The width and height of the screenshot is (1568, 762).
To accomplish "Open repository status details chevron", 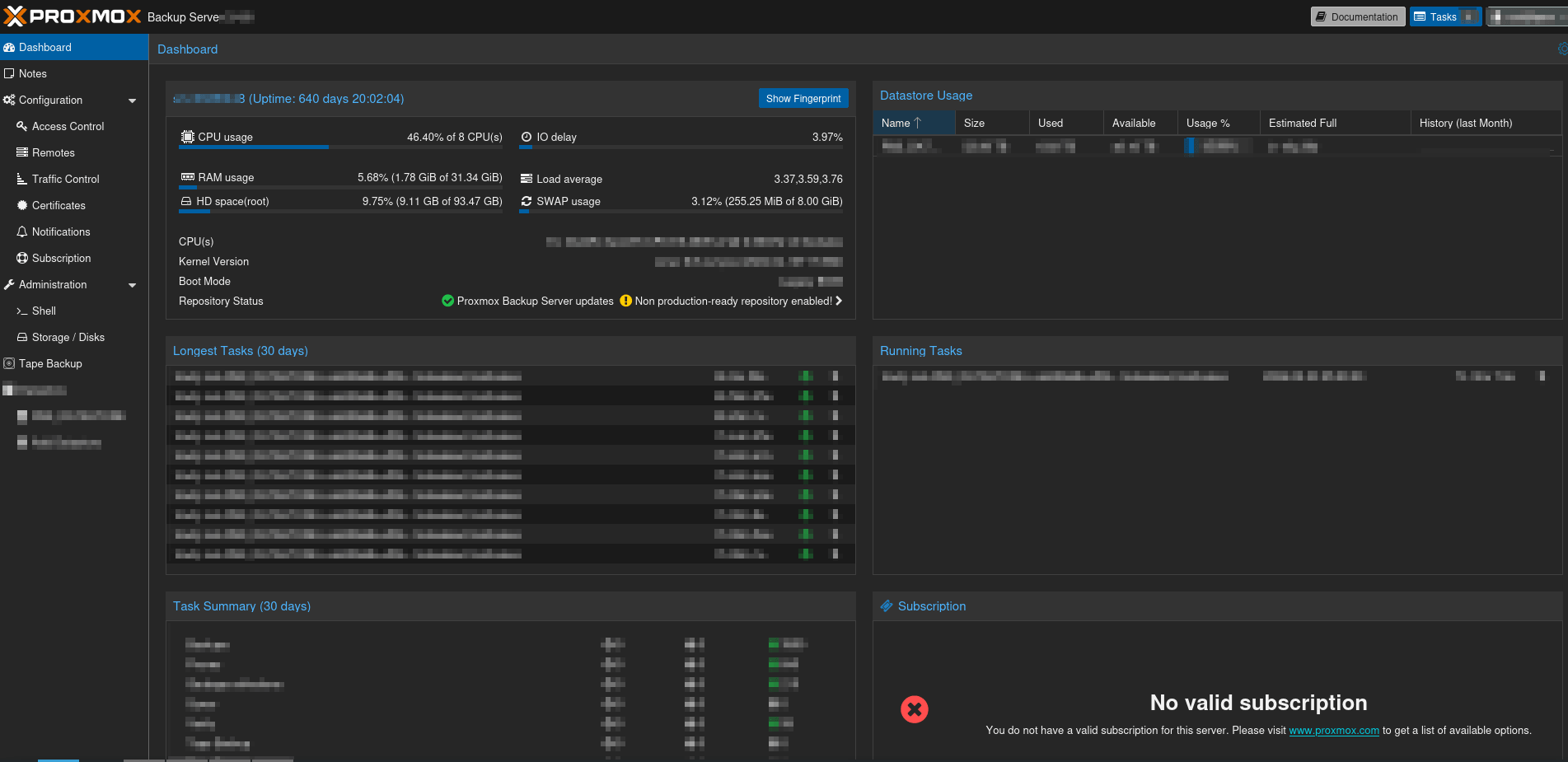I will (839, 301).
